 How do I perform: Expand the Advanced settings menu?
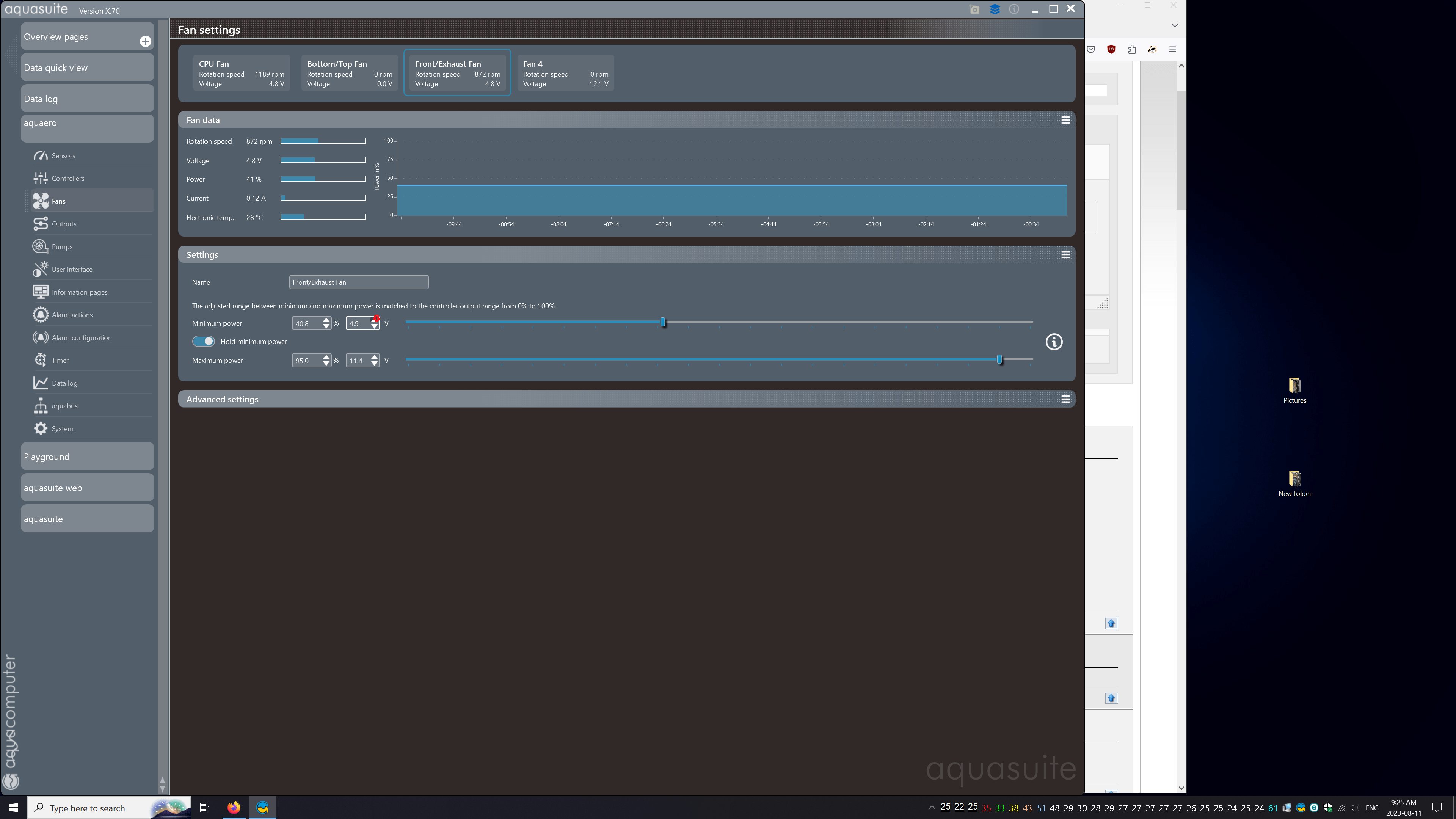coord(1065,399)
